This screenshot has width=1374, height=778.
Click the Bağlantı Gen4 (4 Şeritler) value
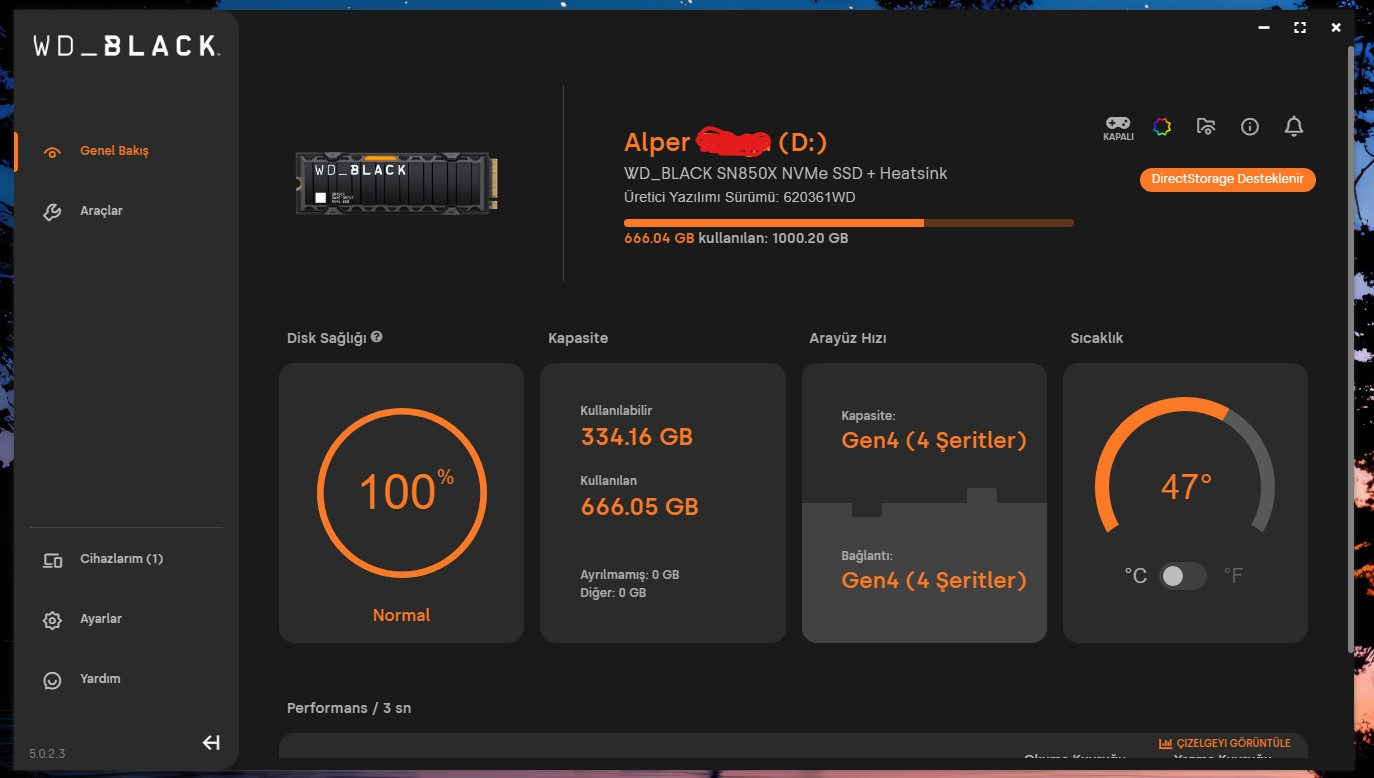tap(934, 581)
